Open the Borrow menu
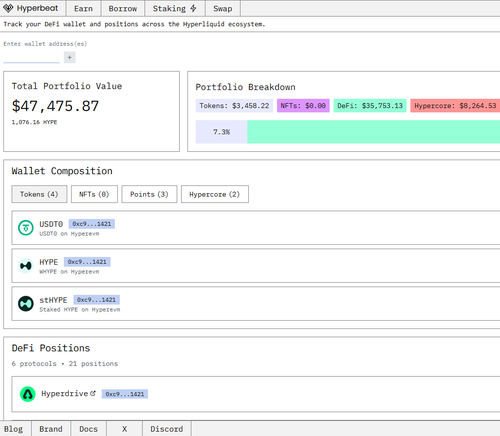500x436 pixels. point(123,9)
